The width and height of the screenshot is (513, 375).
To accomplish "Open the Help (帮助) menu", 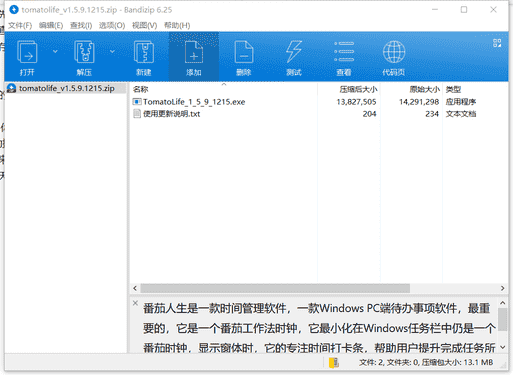I will tap(177, 25).
